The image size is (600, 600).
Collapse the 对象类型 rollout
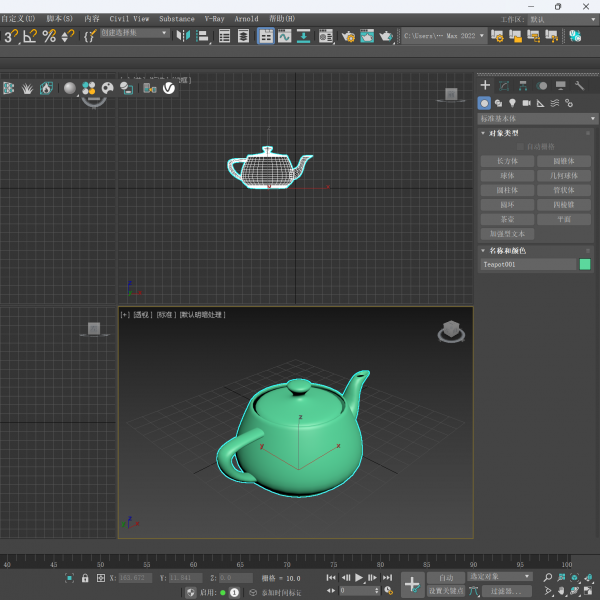(x=504, y=133)
